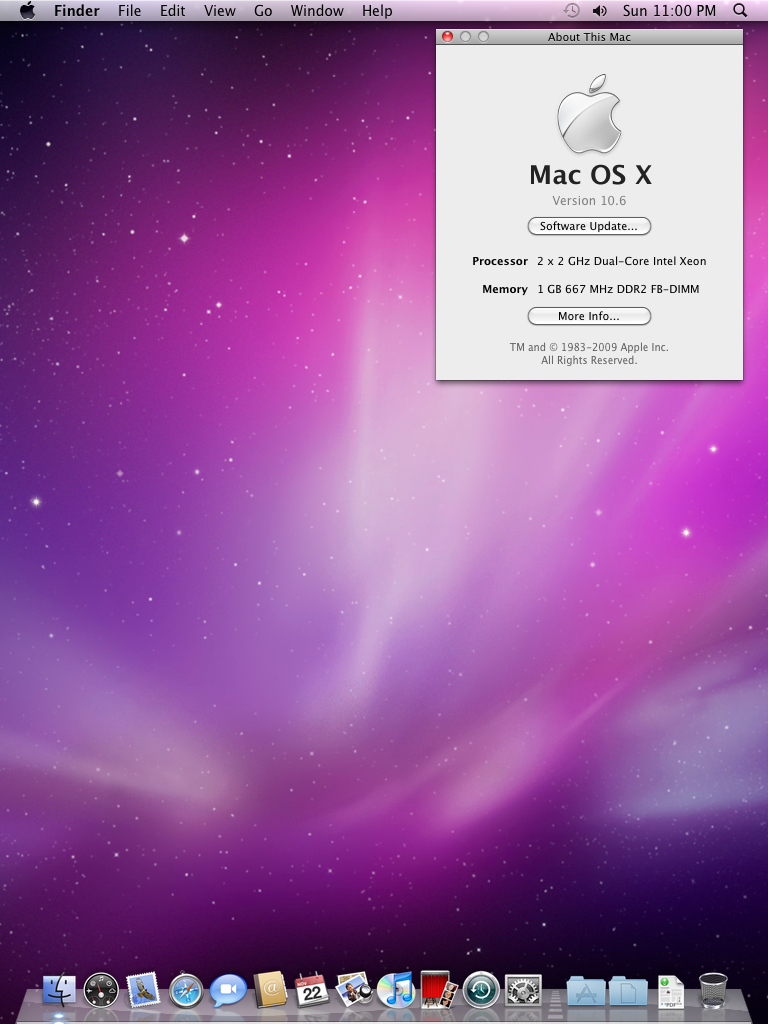Open the Finder menu
The image size is (768, 1024).
(x=76, y=10)
